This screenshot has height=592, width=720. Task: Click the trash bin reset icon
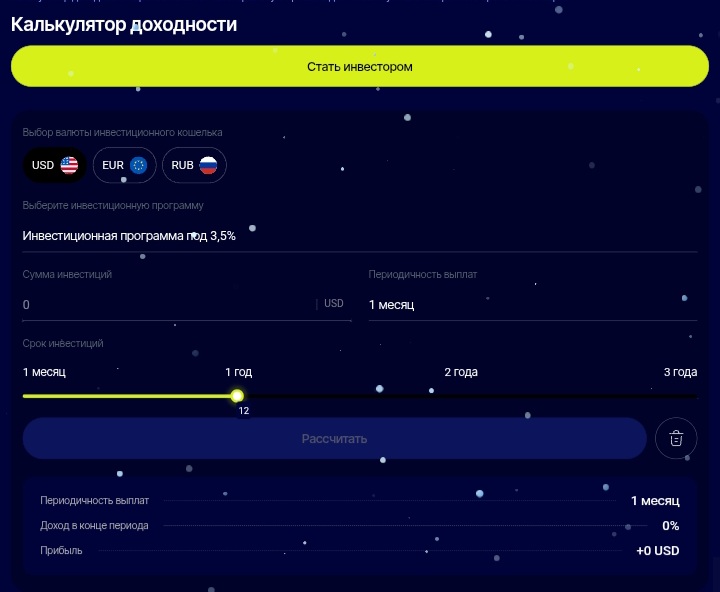pyautogui.click(x=676, y=438)
